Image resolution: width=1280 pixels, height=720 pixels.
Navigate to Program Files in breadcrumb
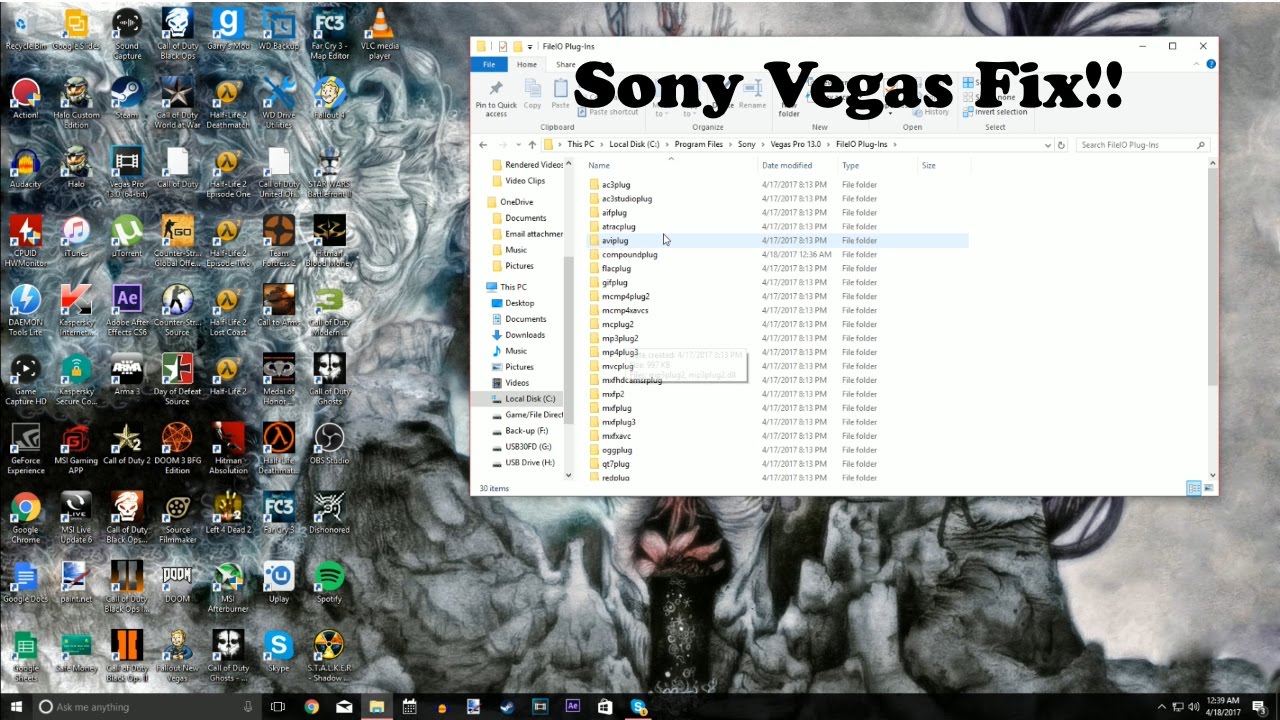[x=699, y=145]
